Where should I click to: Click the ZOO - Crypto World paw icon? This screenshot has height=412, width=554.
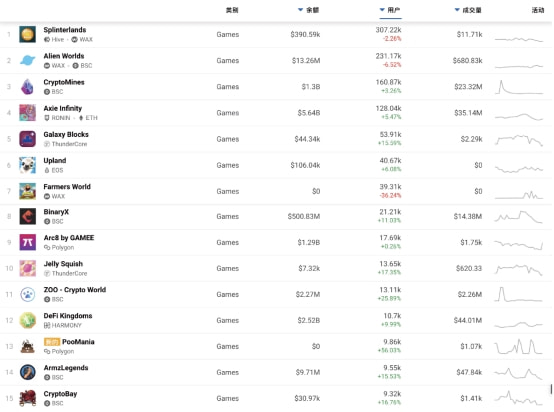coord(27,294)
